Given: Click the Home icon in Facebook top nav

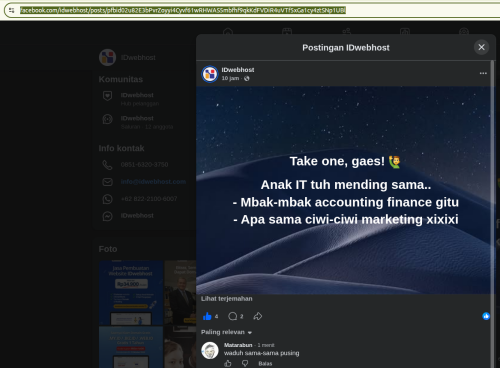Looking at the screenshot, I should (x=228, y=32).
